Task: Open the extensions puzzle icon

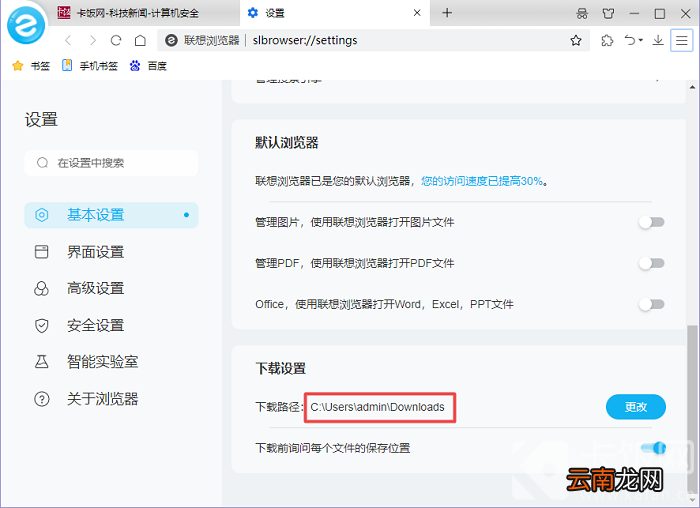Action: pos(607,41)
